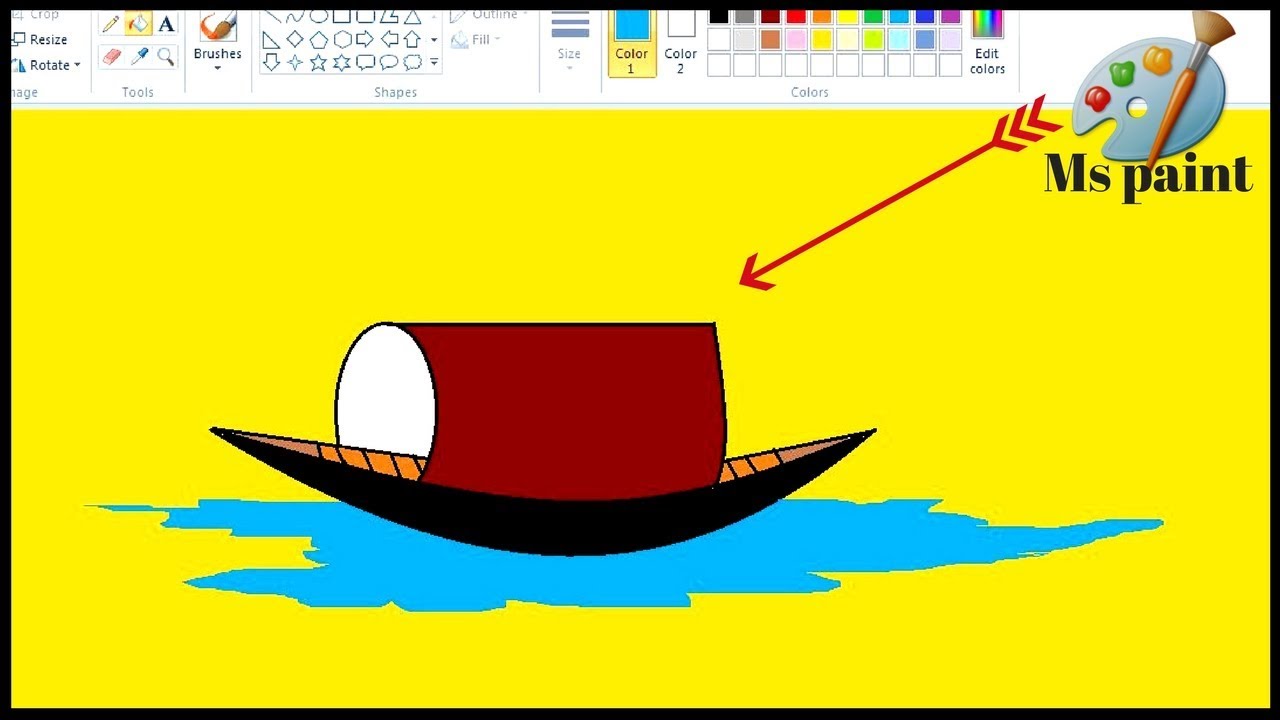1280x720 pixels.
Task: Select the Color picker eyedropper tool
Action: pyautogui.click(x=139, y=56)
